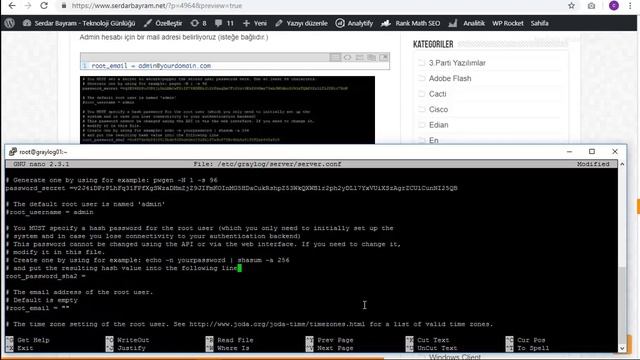This screenshot has width=640, height=360.
Task: Open the Yeni menu in admin bar
Action: (x=255, y=23)
